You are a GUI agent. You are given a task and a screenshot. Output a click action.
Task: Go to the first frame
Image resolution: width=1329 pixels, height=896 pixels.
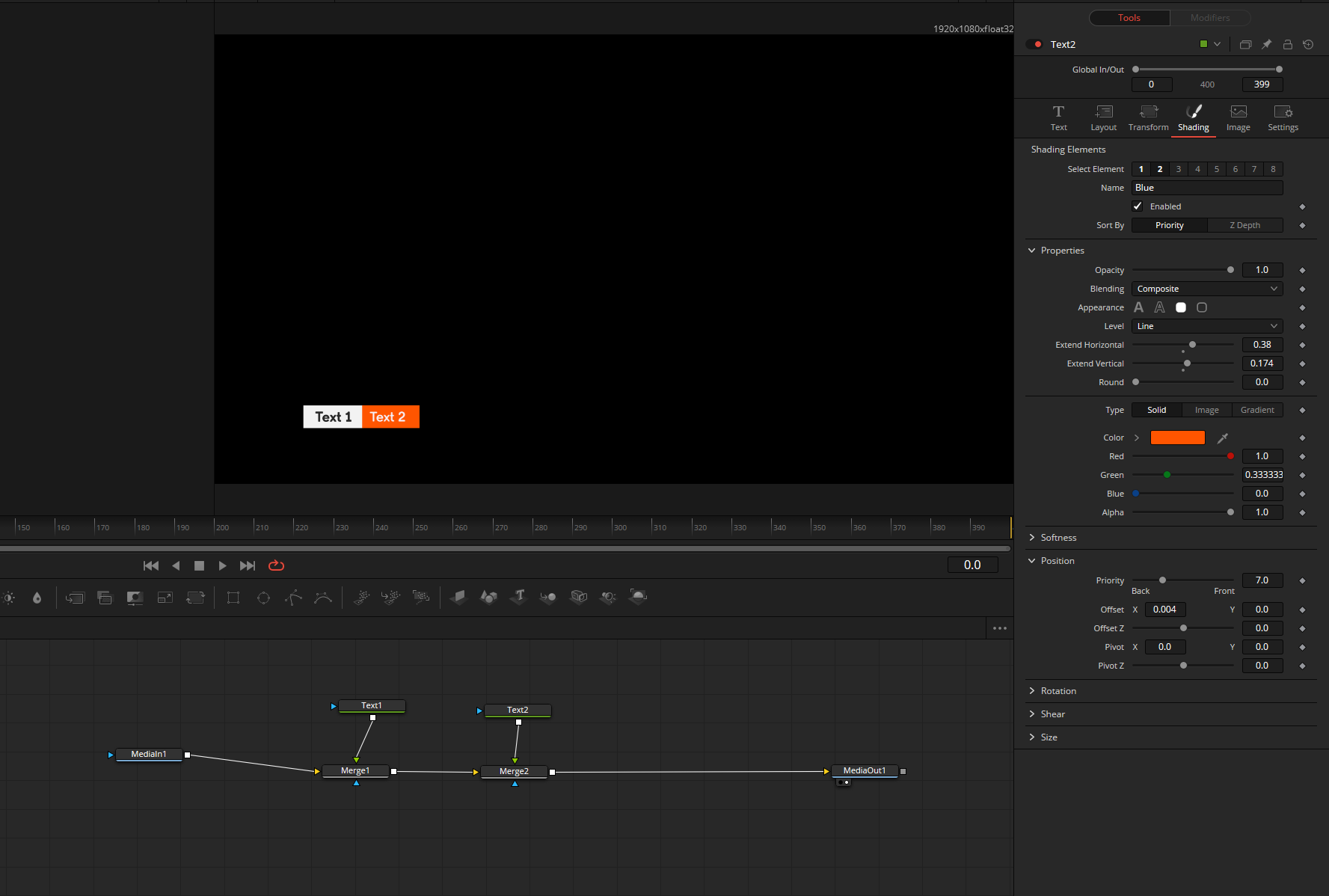(x=151, y=565)
